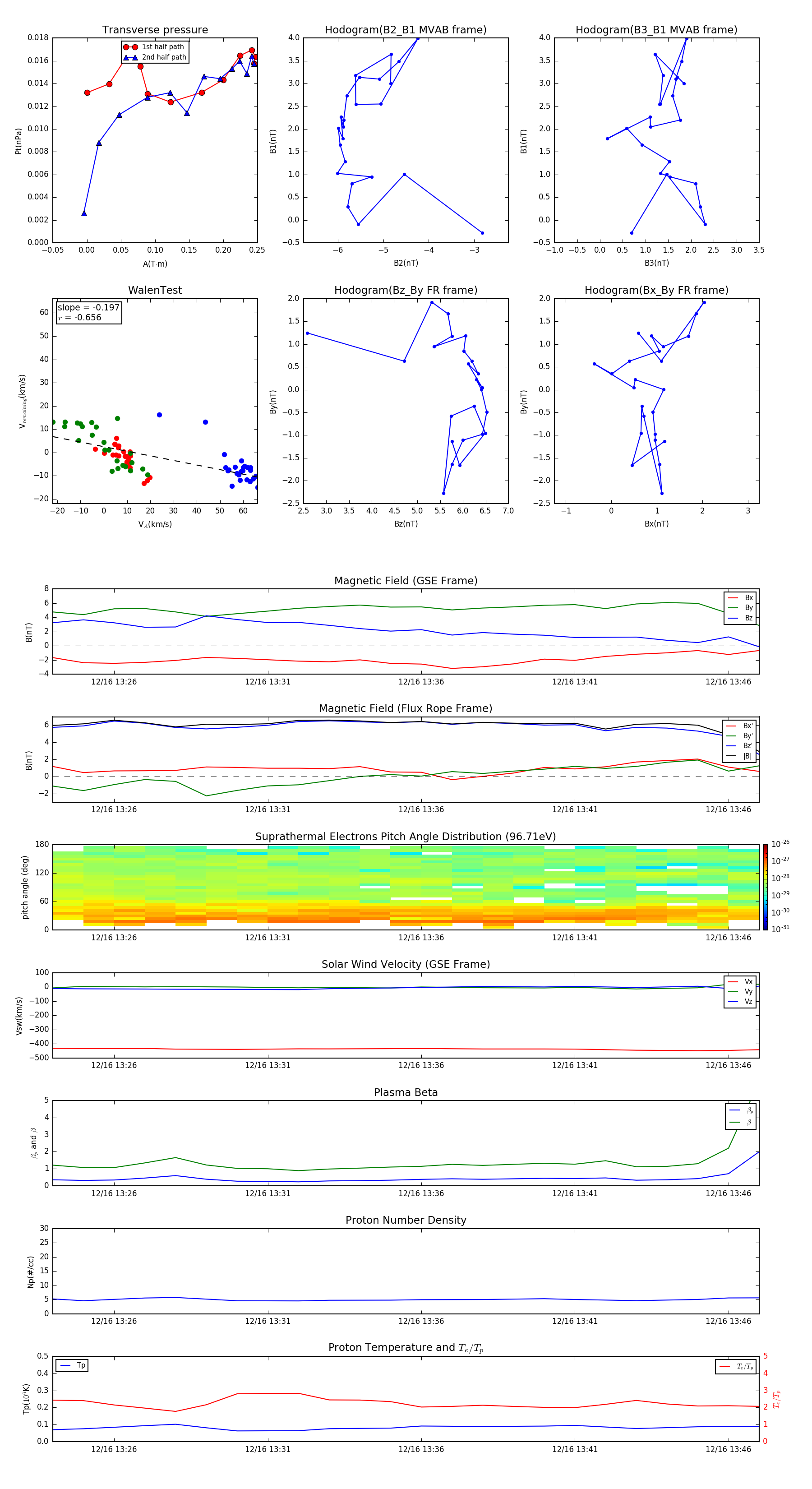The height and width of the screenshot is (1489, 812).
Task: Click the 10^-26 colorbar label
Action: point(780,844)
